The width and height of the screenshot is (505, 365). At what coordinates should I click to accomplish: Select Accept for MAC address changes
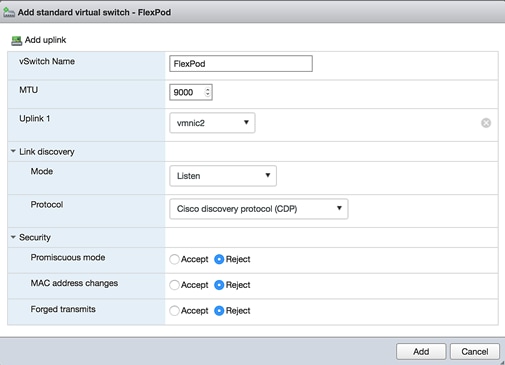174,285
